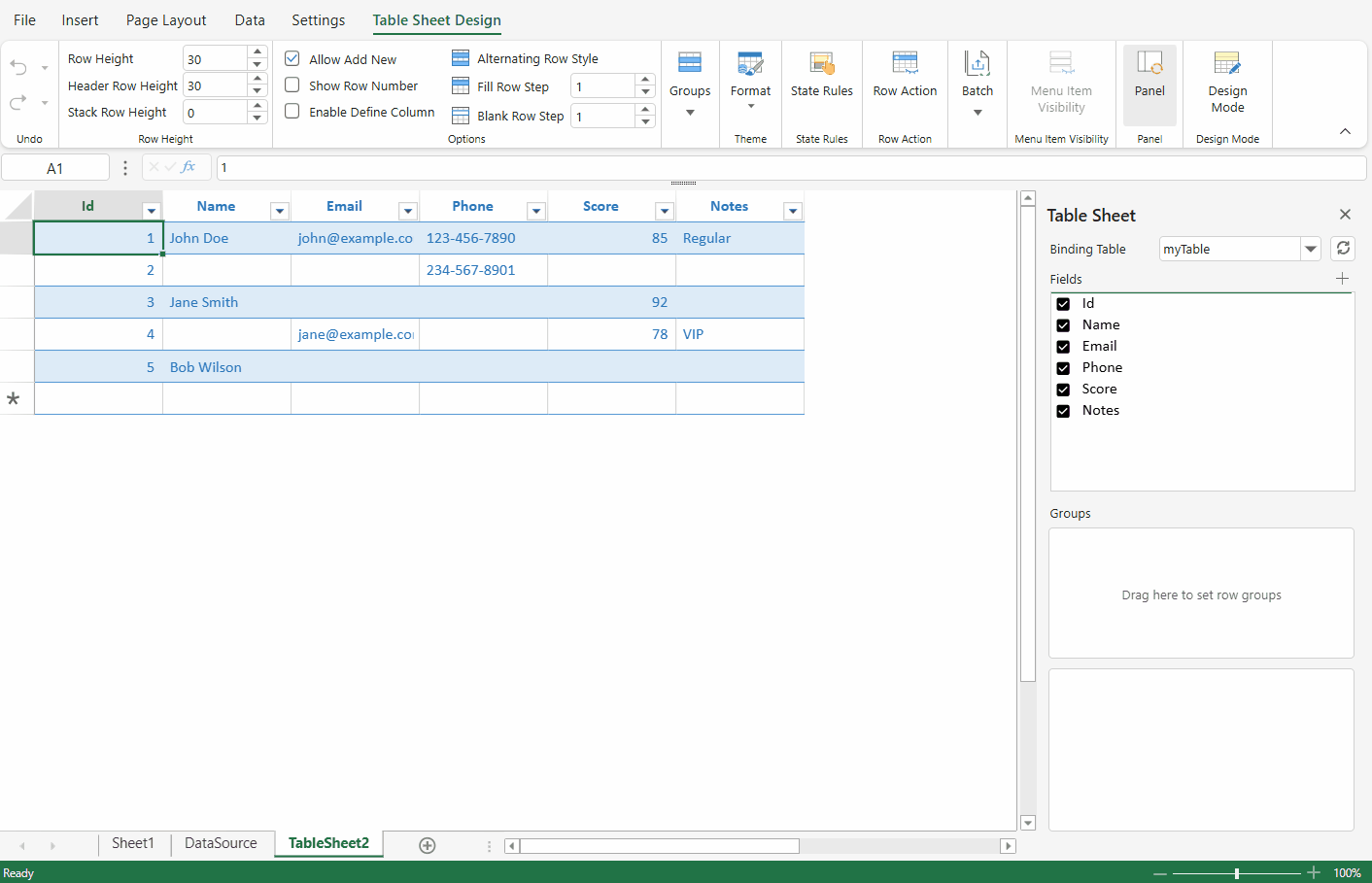Open State Rules
This screenshot has height=883, width=1372.
822,76
